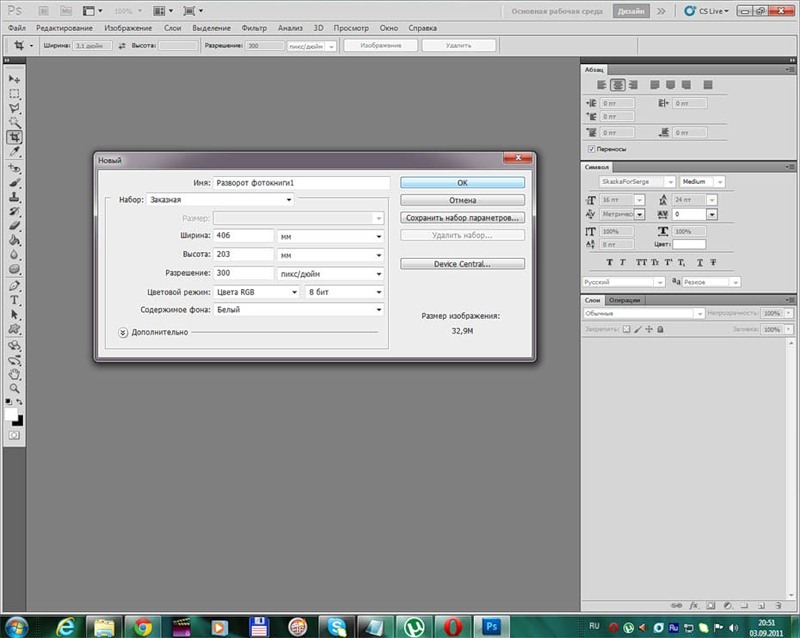Select the Blur tool
800x638 pixels.
pos(14,254)
